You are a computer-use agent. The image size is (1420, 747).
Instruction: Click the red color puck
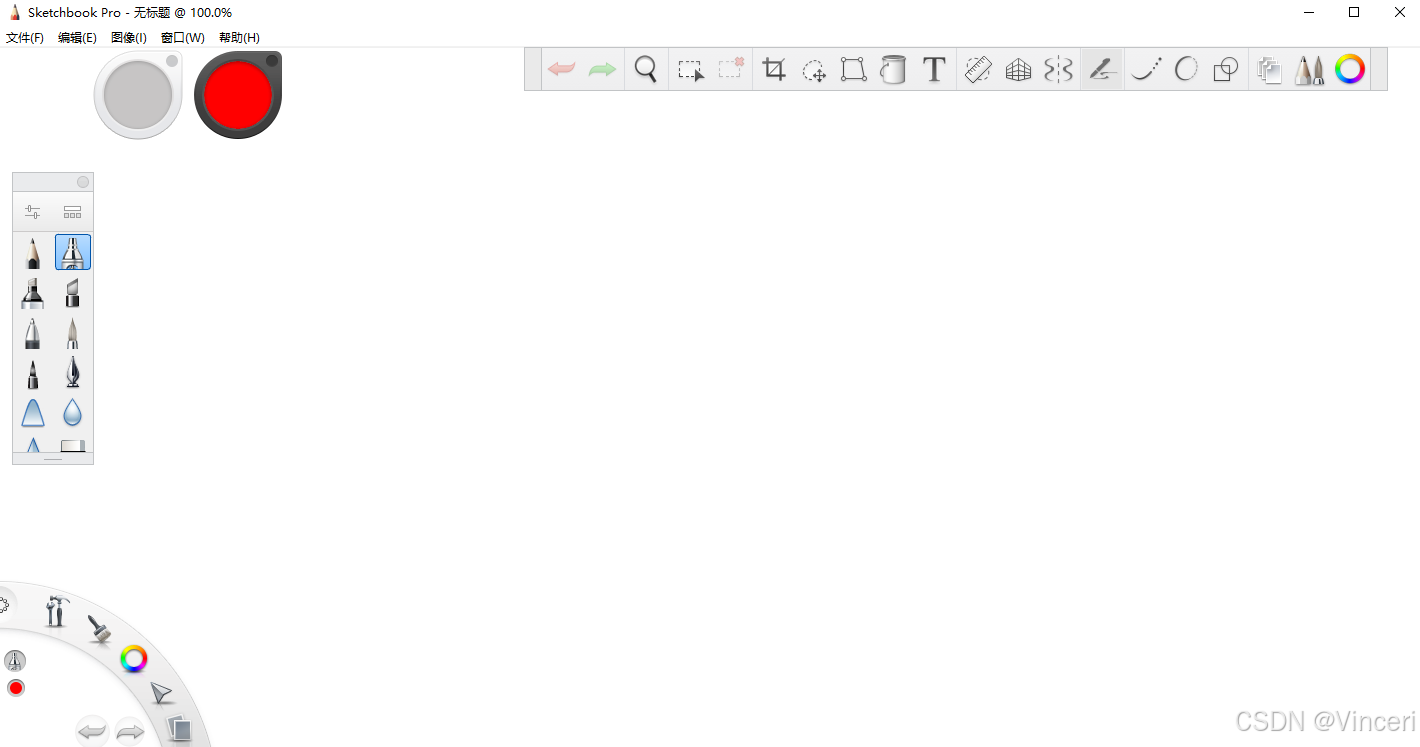[x=238, y=95]
